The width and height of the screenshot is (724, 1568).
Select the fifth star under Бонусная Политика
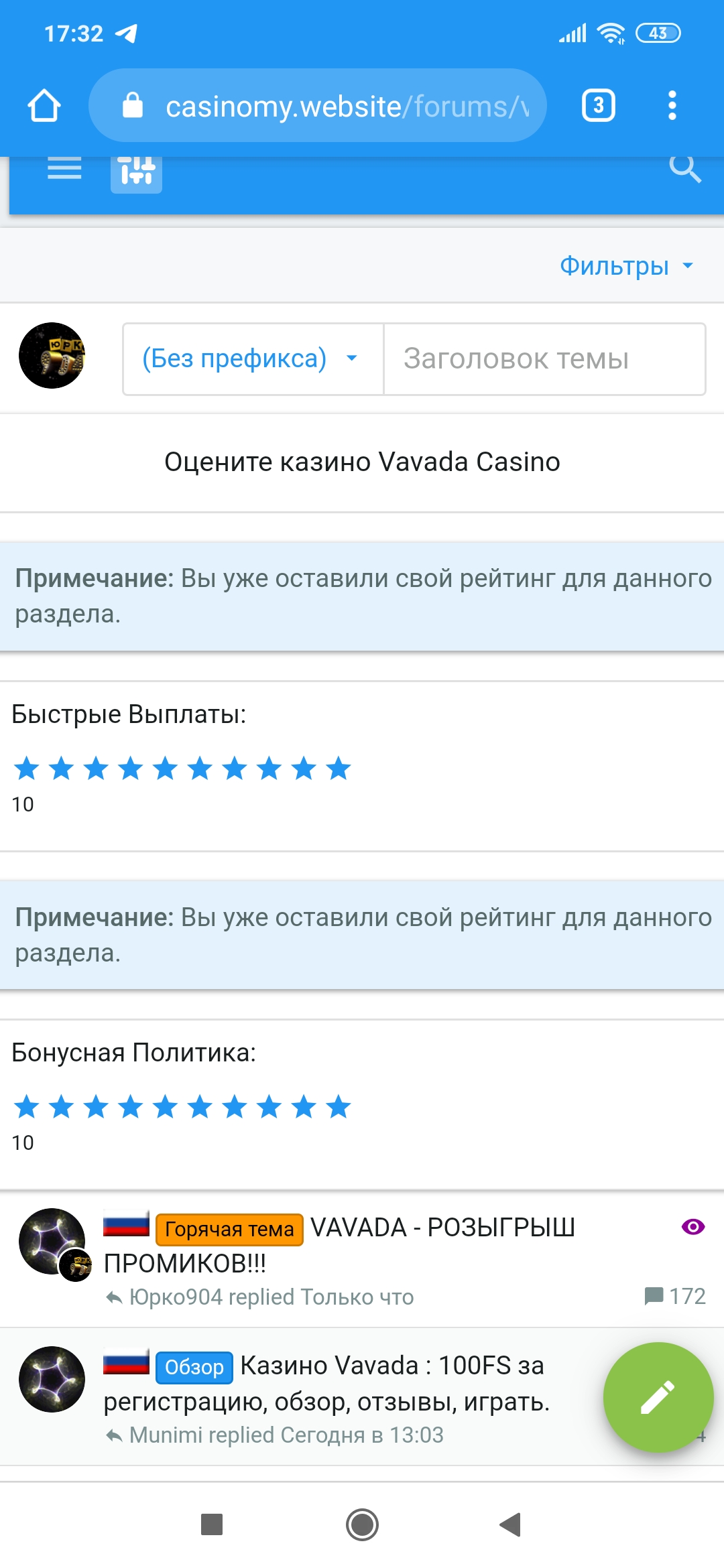click(165, 1106)
